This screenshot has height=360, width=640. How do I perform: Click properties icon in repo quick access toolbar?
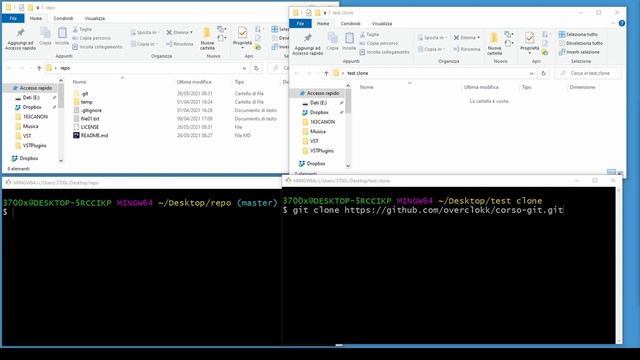[x=22, y=8]
